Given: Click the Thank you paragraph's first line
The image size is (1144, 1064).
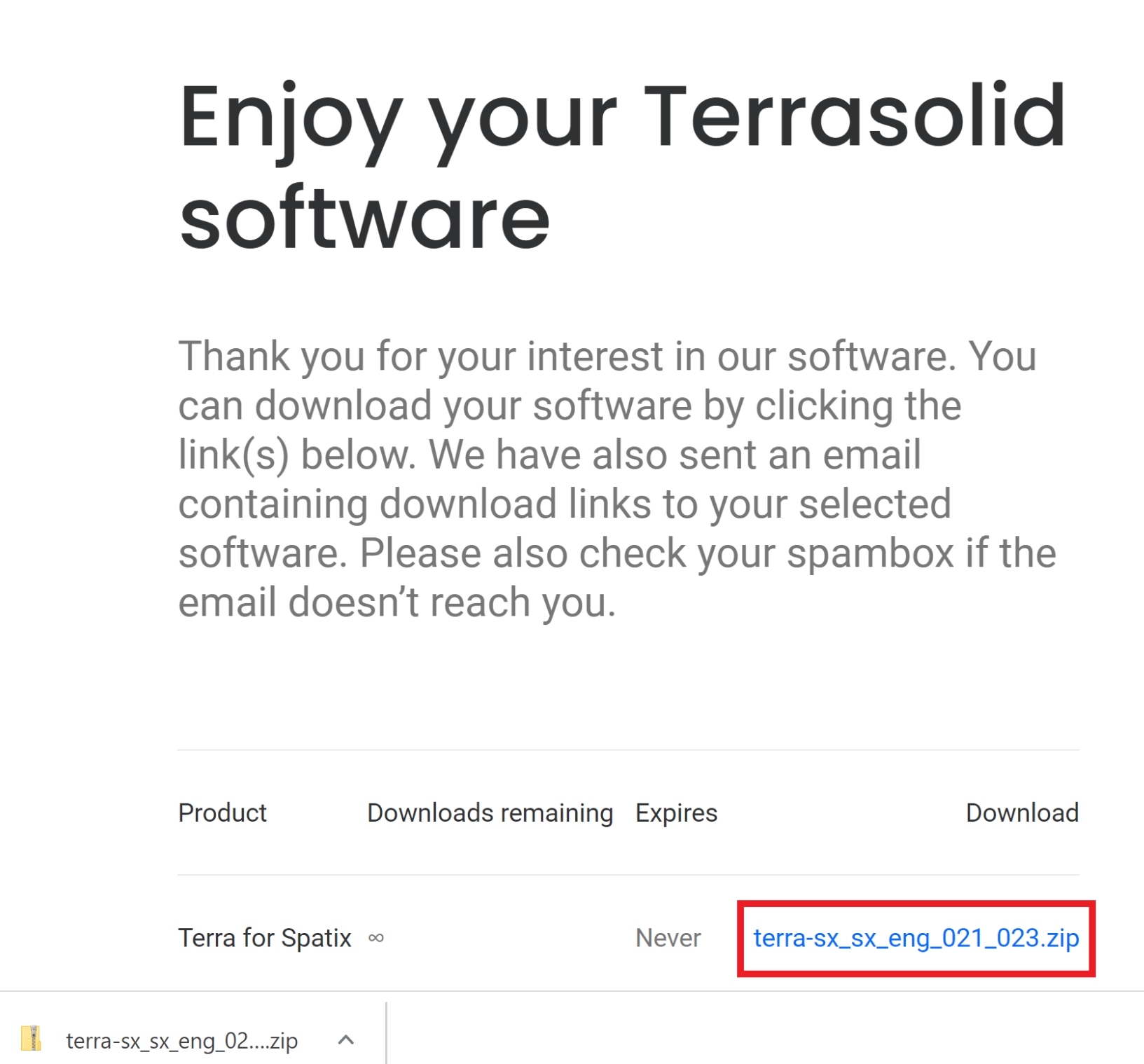Looking at the screenshot, I should coord(607,356).
